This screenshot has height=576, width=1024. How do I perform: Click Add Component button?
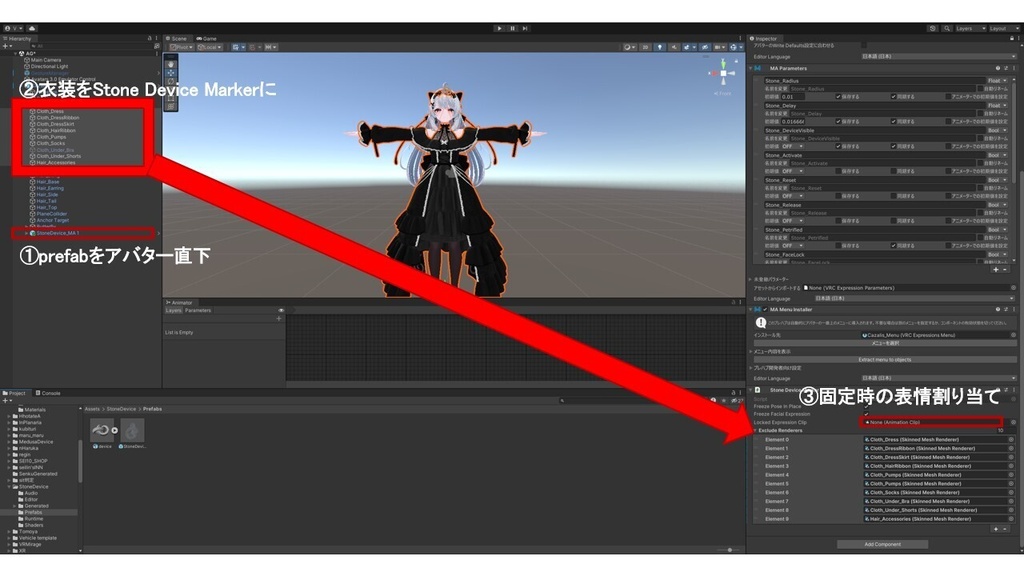[x=882, y=544]
